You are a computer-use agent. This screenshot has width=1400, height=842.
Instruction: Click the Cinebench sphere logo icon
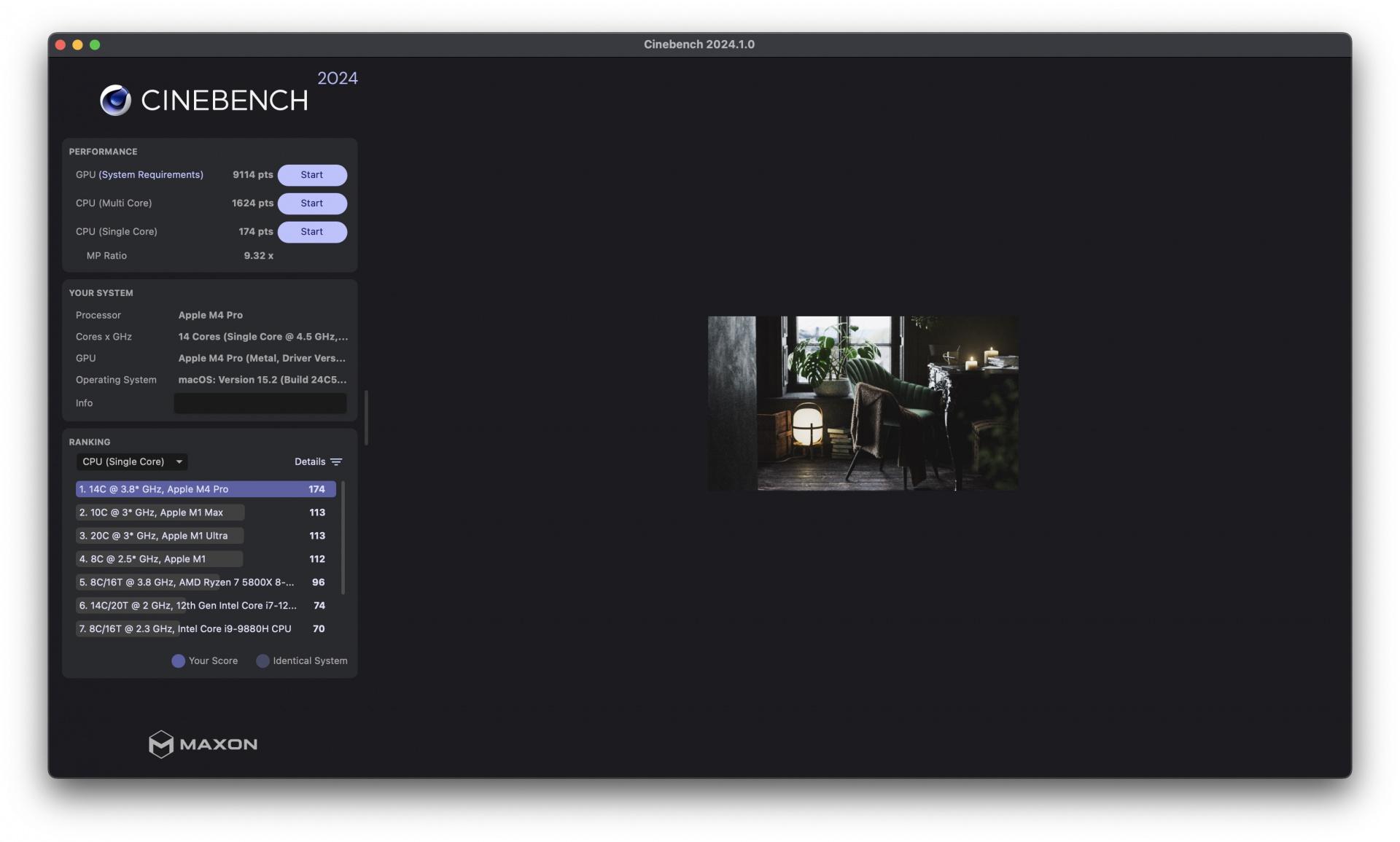pos(115,100)
